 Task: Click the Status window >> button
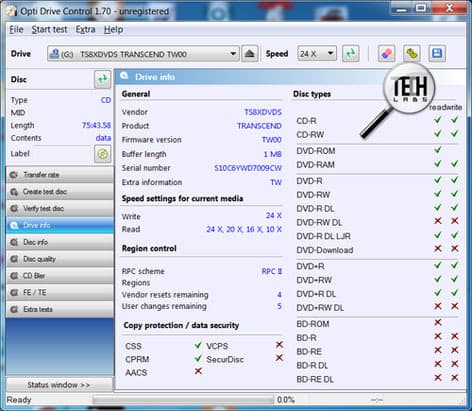point(59,385)
